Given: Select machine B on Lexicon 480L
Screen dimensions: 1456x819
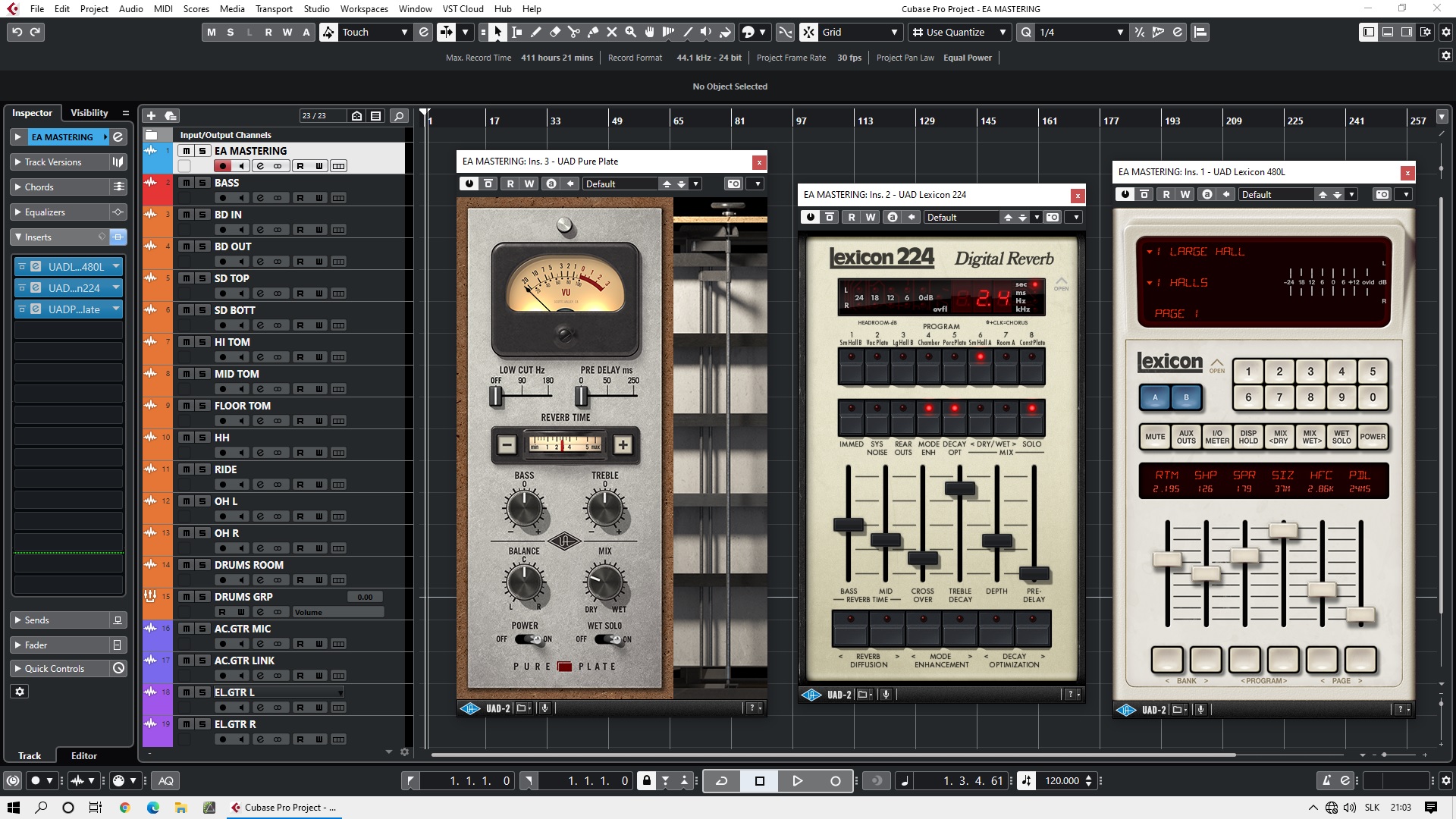Looking at the screenshot, I should pos(1186,397).
